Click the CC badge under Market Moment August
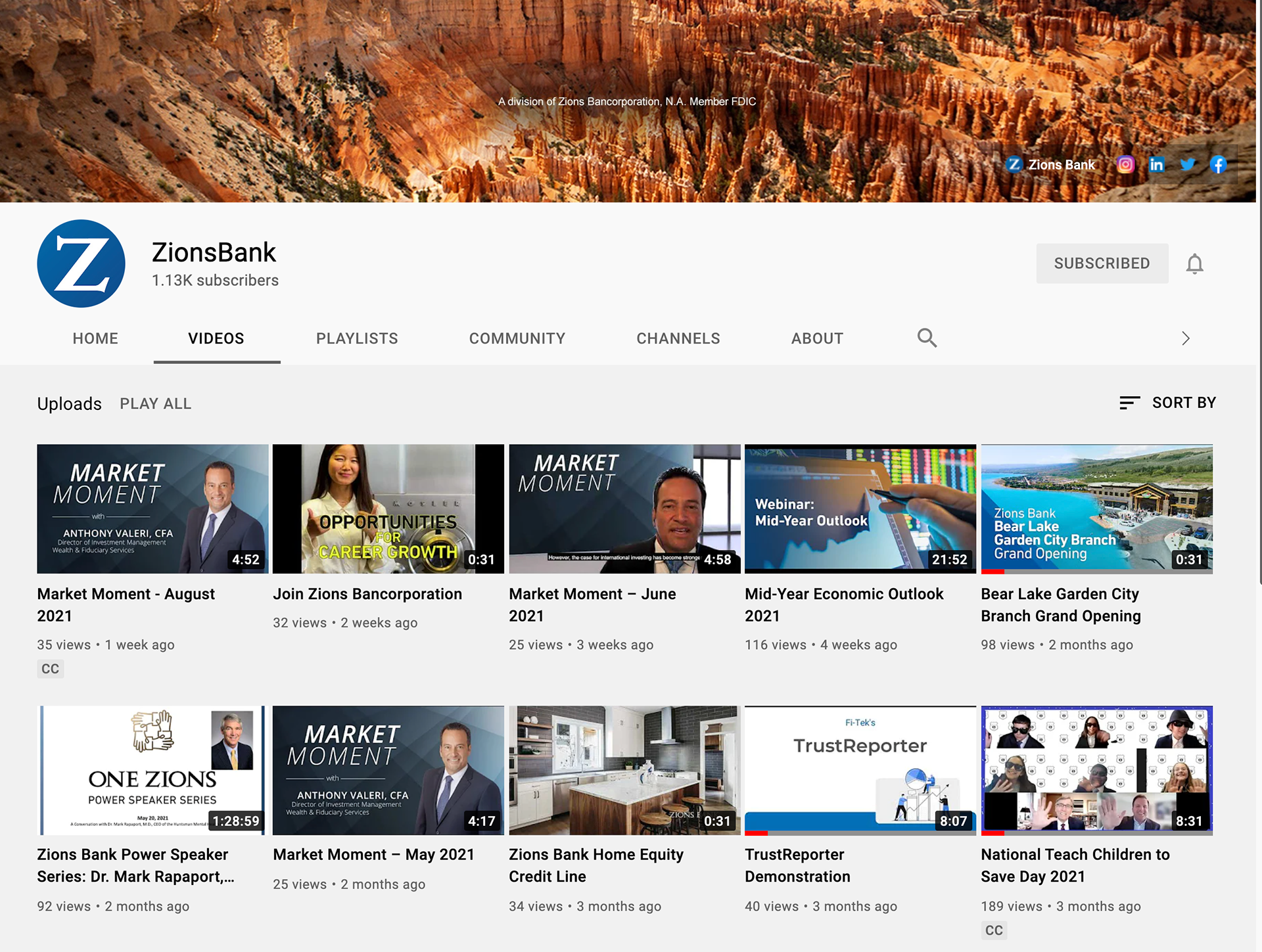 pos(50,669)
